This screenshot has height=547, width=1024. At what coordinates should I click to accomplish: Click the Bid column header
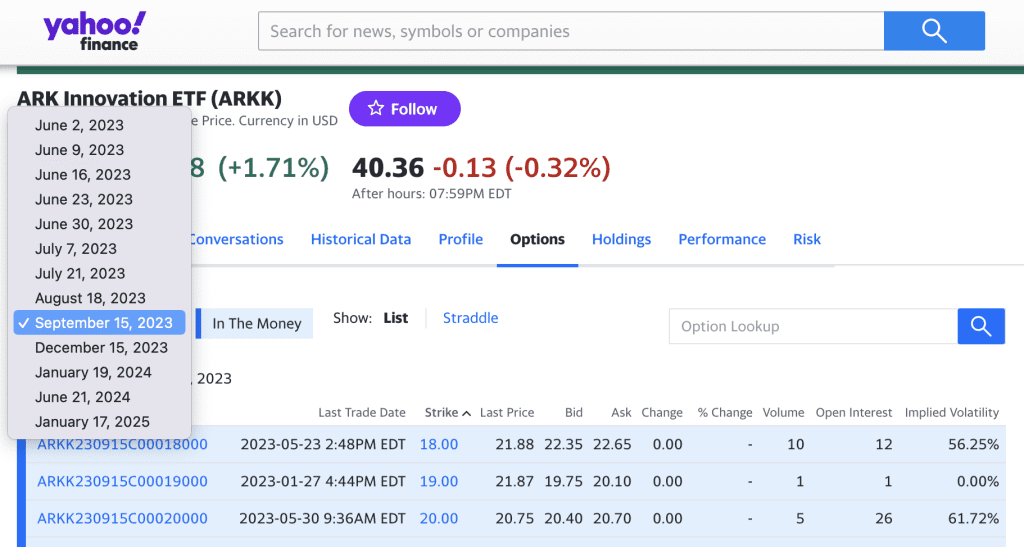point(573,413)
